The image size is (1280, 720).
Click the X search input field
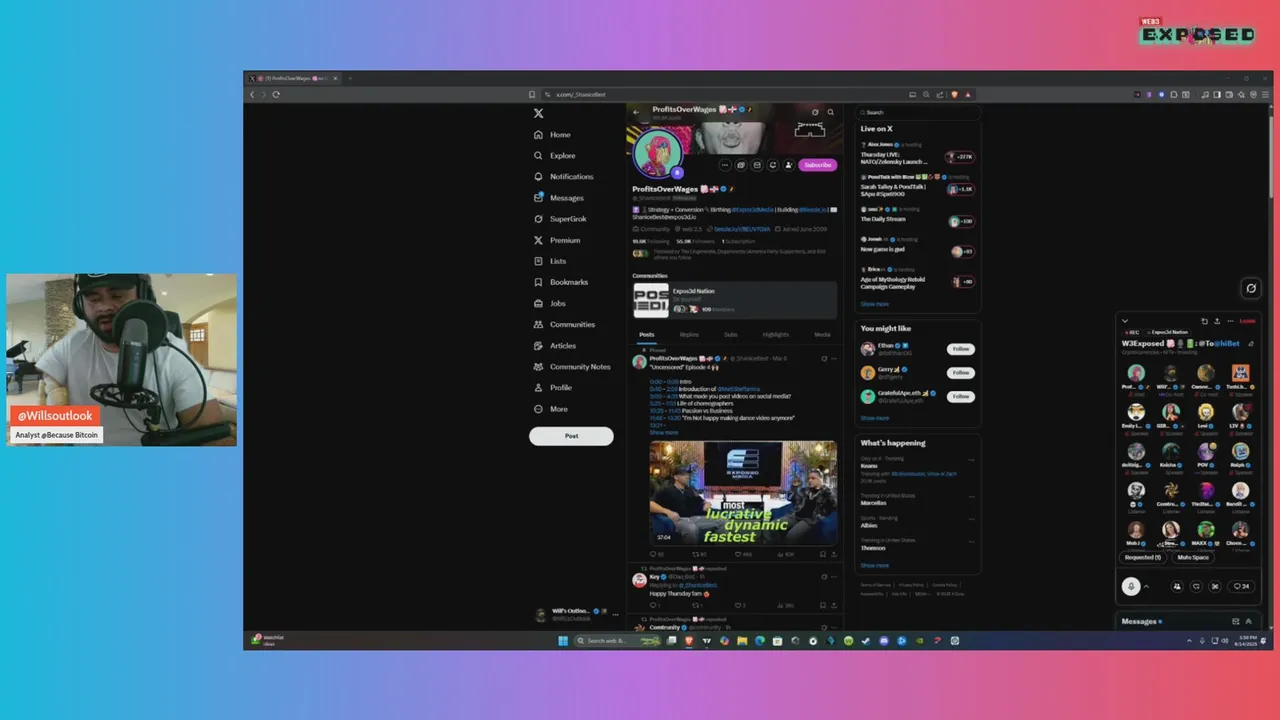pos(918,112)
